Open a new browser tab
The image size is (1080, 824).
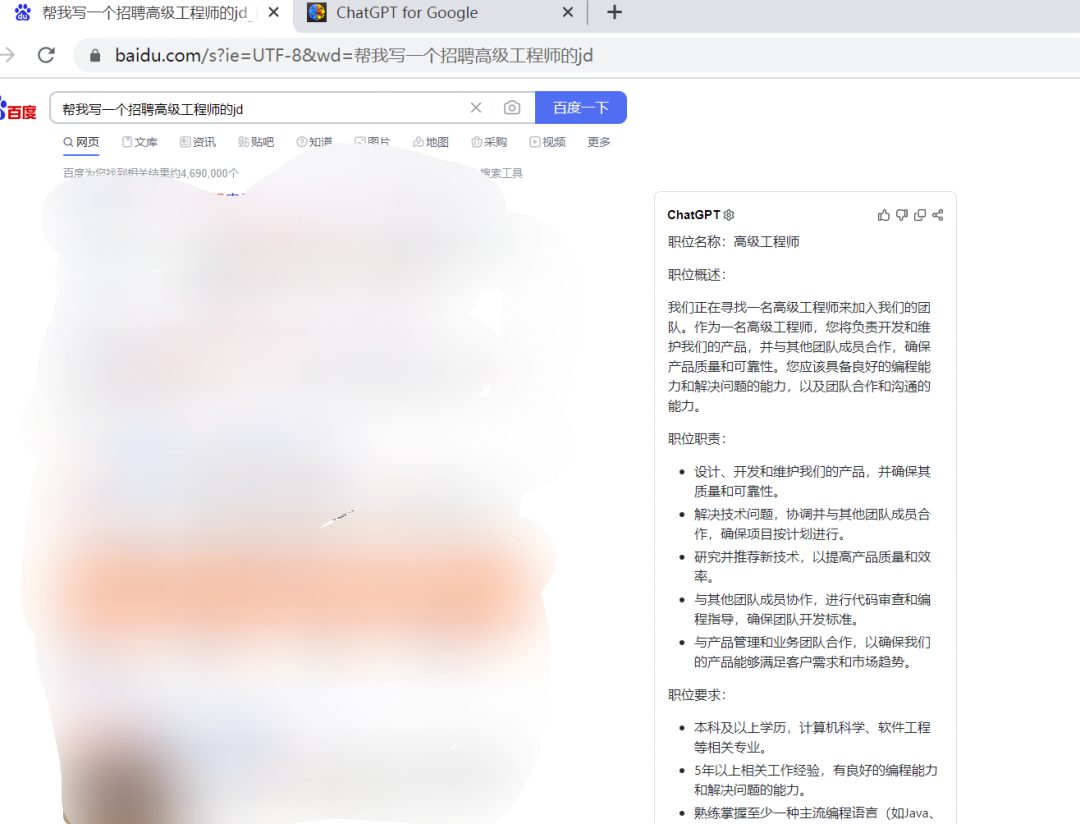614,13
